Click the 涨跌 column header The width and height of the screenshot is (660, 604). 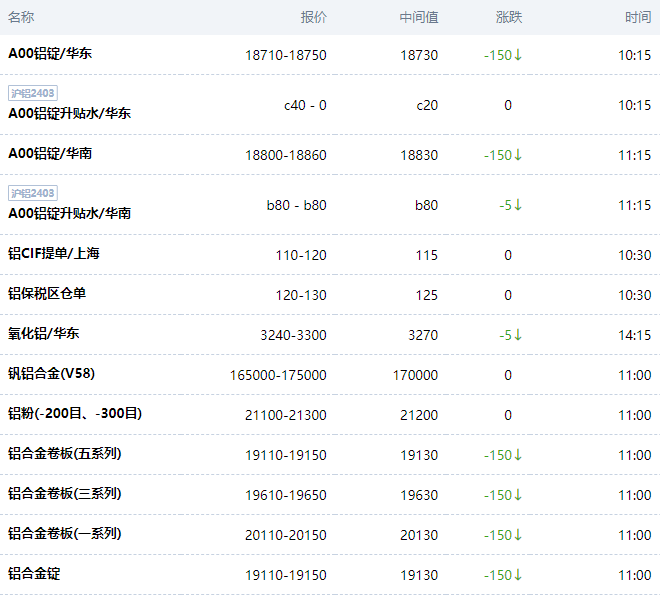(509, 17)
